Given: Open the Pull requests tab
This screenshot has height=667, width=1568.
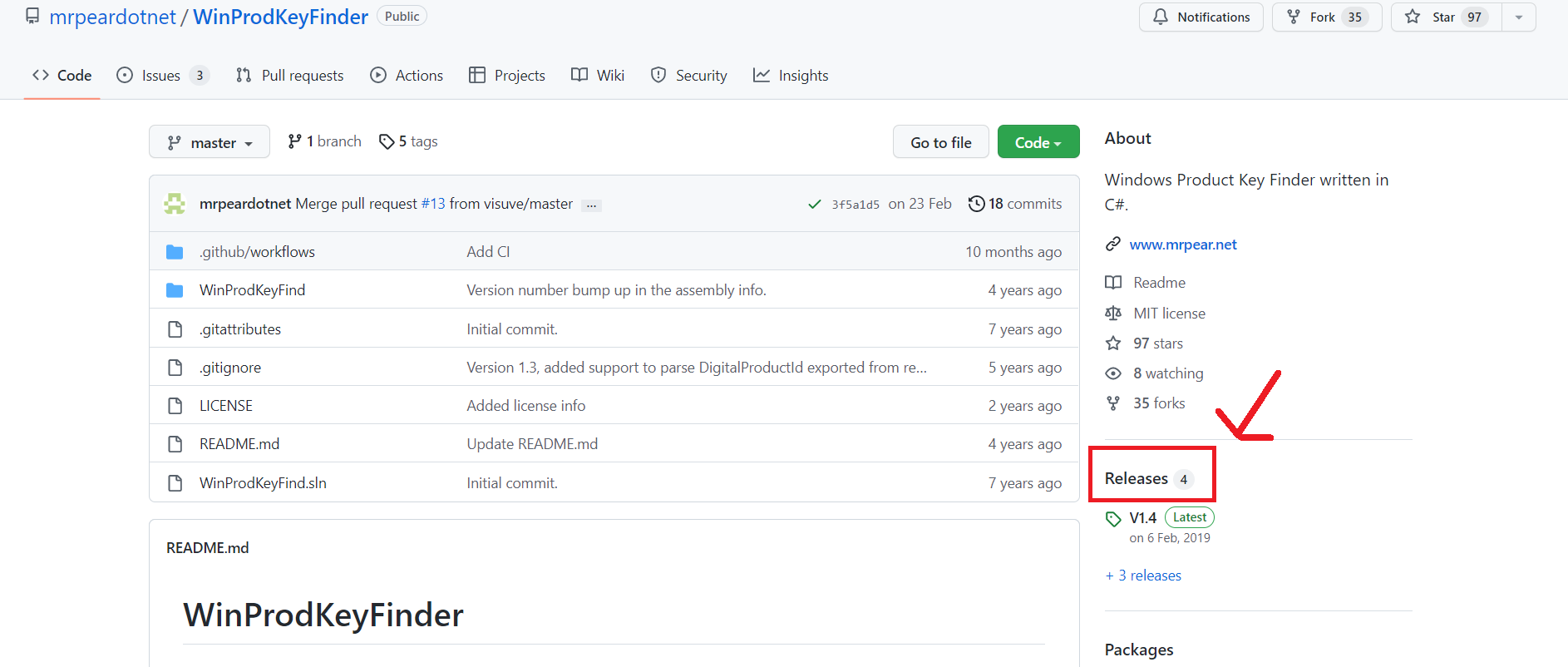Looking at the screenshot, I should [x=289, y=75].
